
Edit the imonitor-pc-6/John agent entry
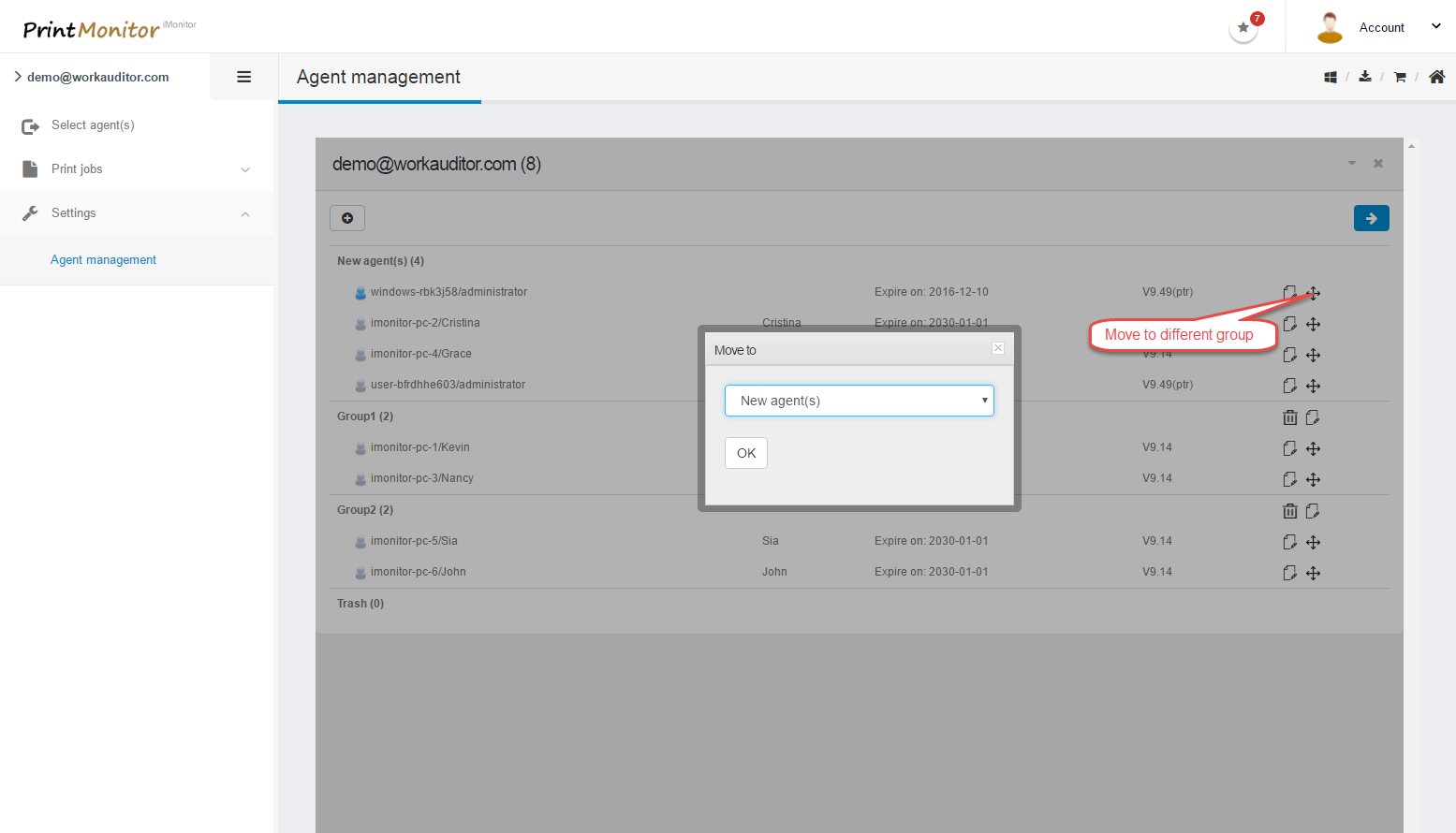pos(1289,573)
